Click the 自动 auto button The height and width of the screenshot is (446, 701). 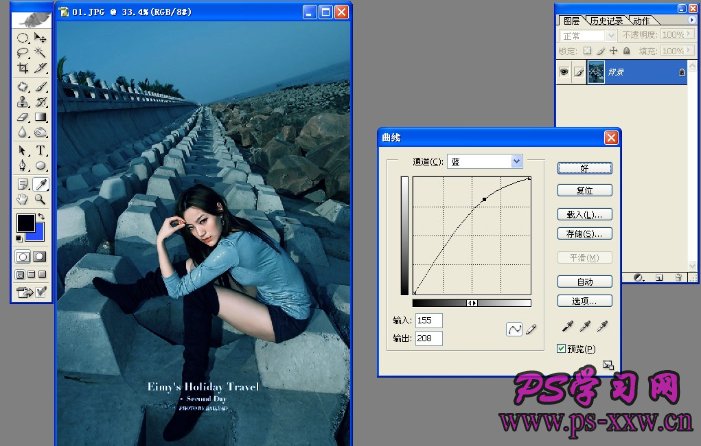coord(585,282)
